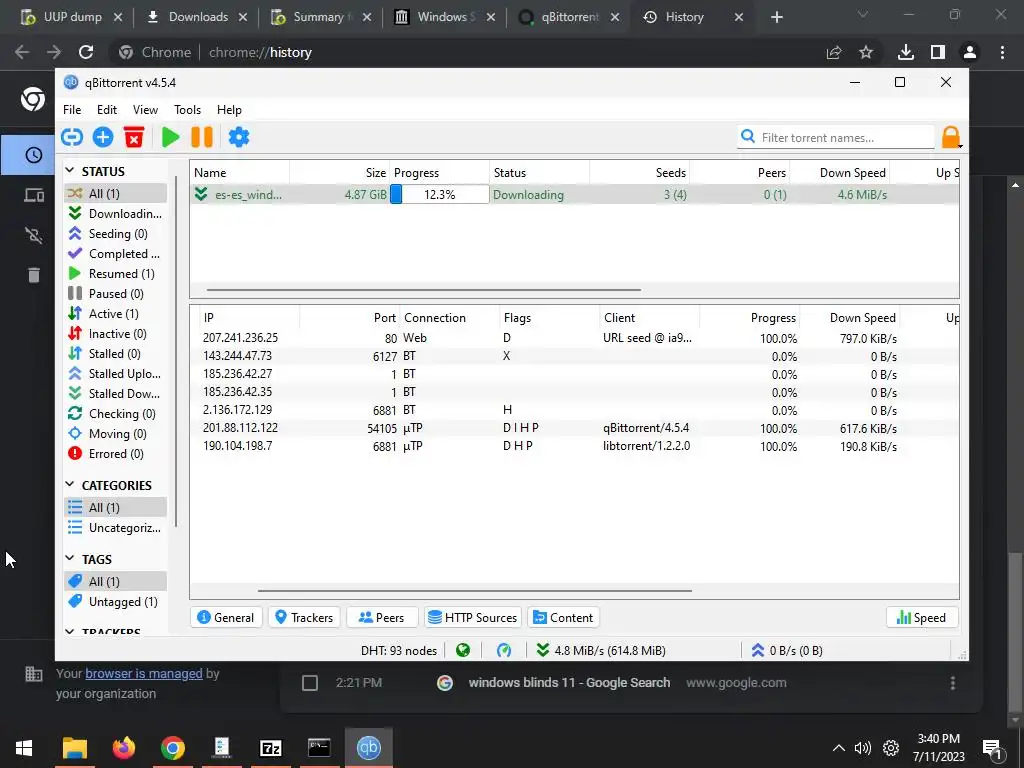Switch to Peers tab
Image resolution: width=1024 pixels, height=768 pixels.
click(381, 617)
